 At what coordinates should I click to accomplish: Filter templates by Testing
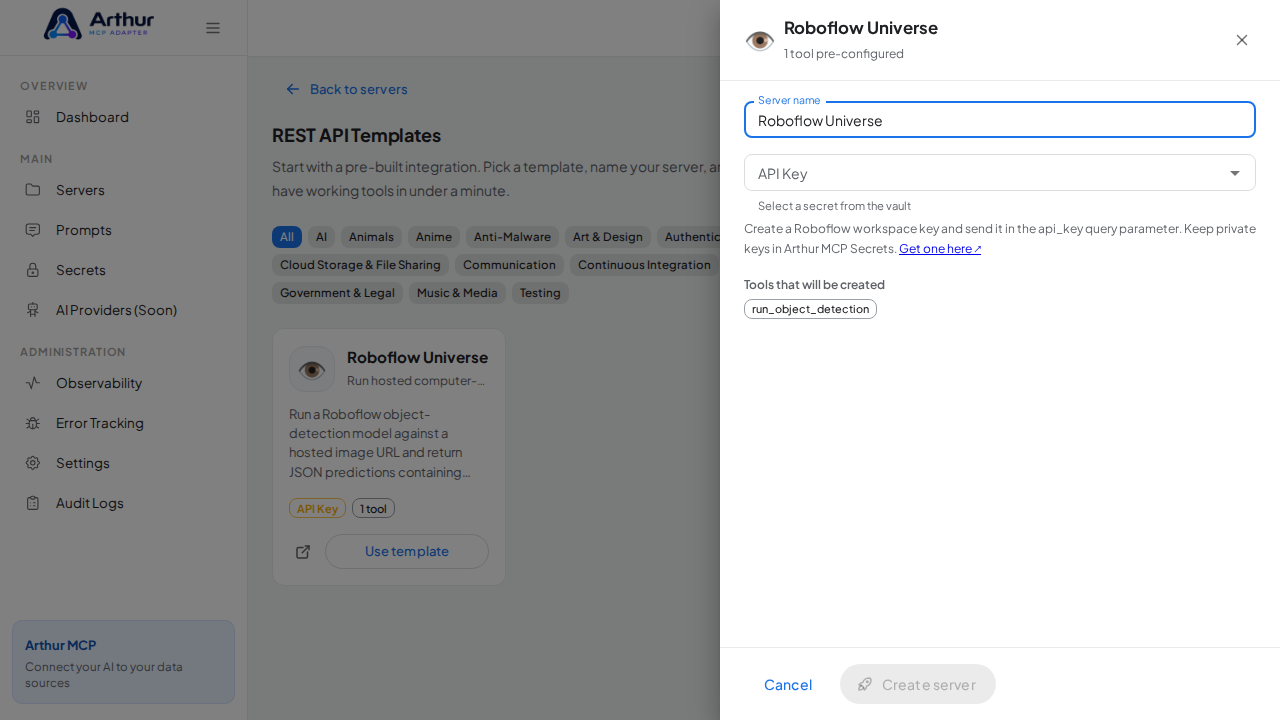(540, 293)
